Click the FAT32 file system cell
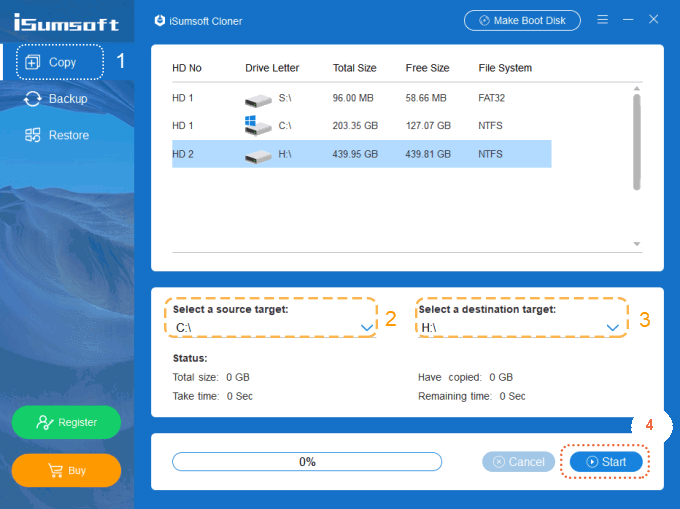Screen dimensions: 680x509 point(491,98)
